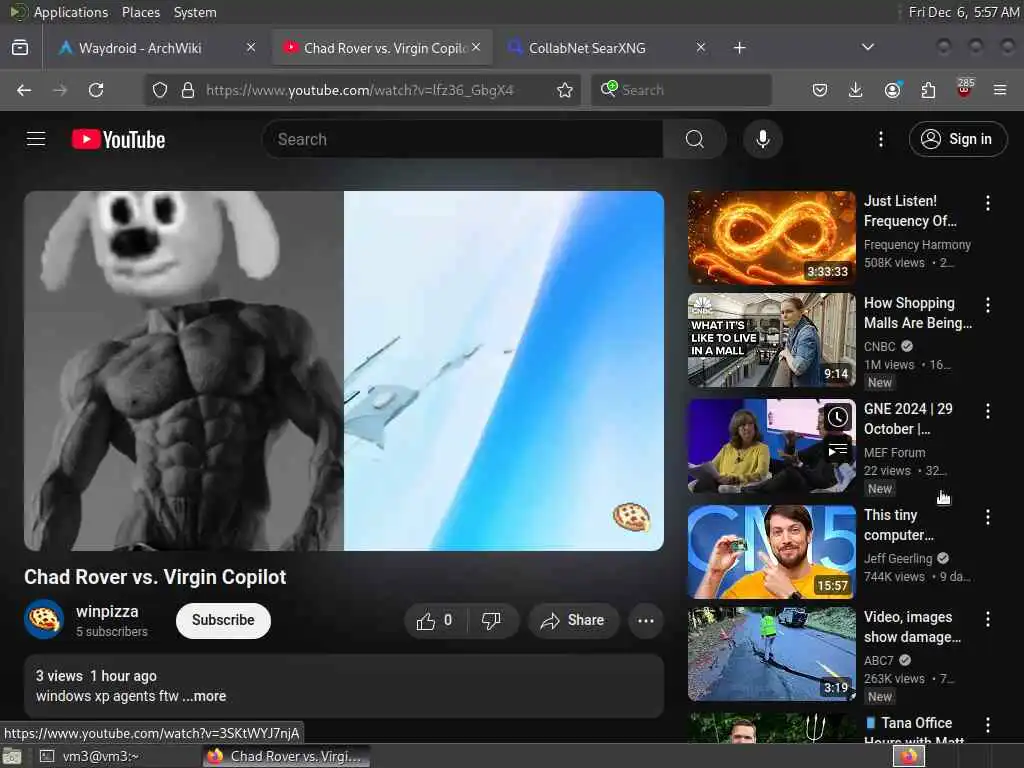Open Jeff Geerling channel link
The image size is (1024, 768).
coord(898,558)
